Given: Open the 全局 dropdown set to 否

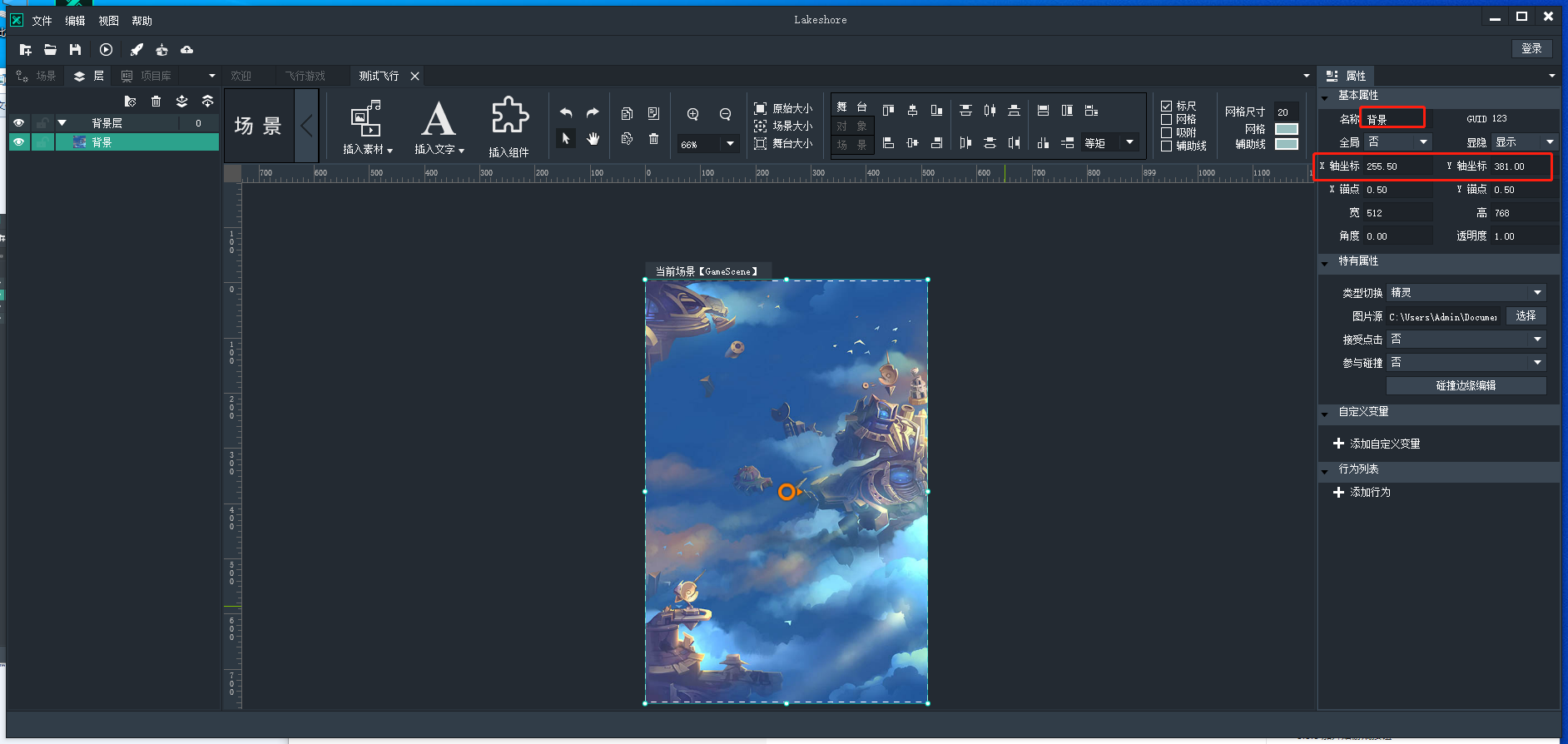Looking at the screenshot, I should [x=1397, y=142].
